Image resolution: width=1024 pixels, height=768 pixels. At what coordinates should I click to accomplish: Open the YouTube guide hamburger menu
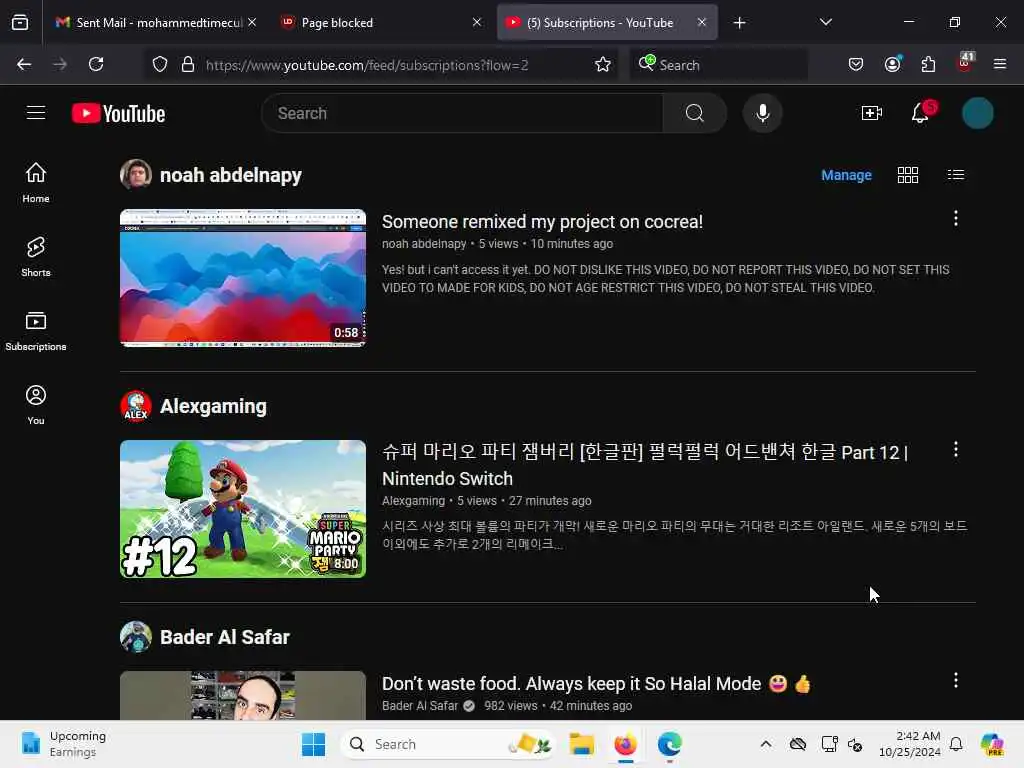36,113
